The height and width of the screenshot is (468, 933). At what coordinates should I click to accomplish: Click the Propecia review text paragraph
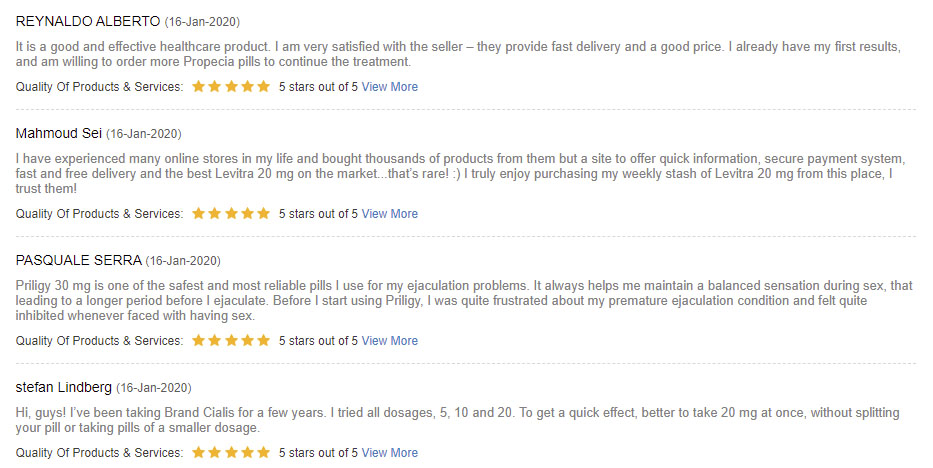tap(458, 54)
